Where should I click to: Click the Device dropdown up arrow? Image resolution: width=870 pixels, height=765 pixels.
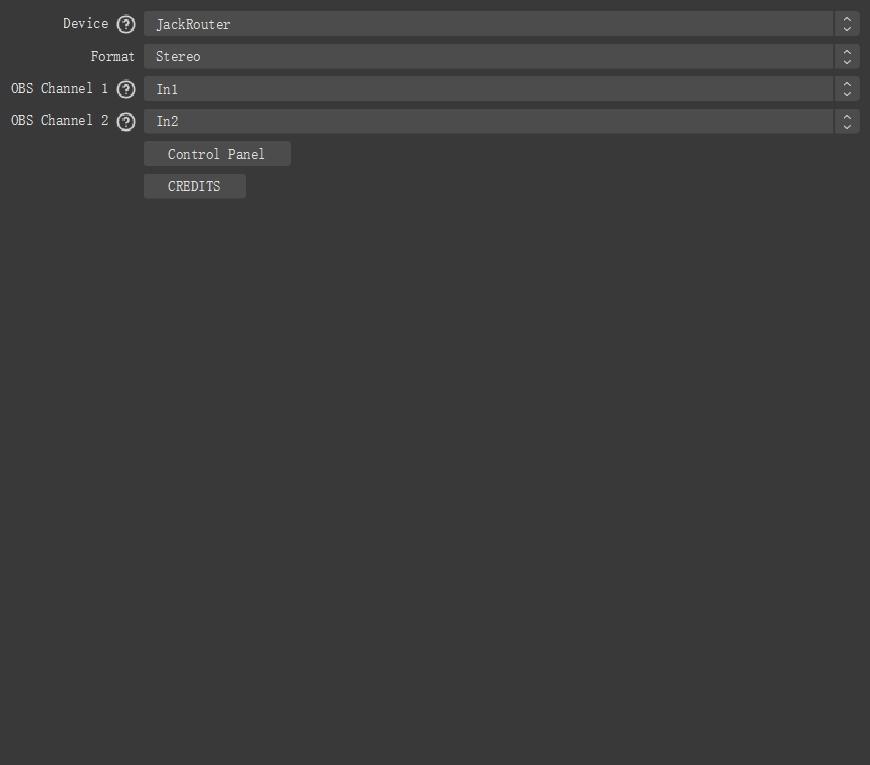[847, 18]
